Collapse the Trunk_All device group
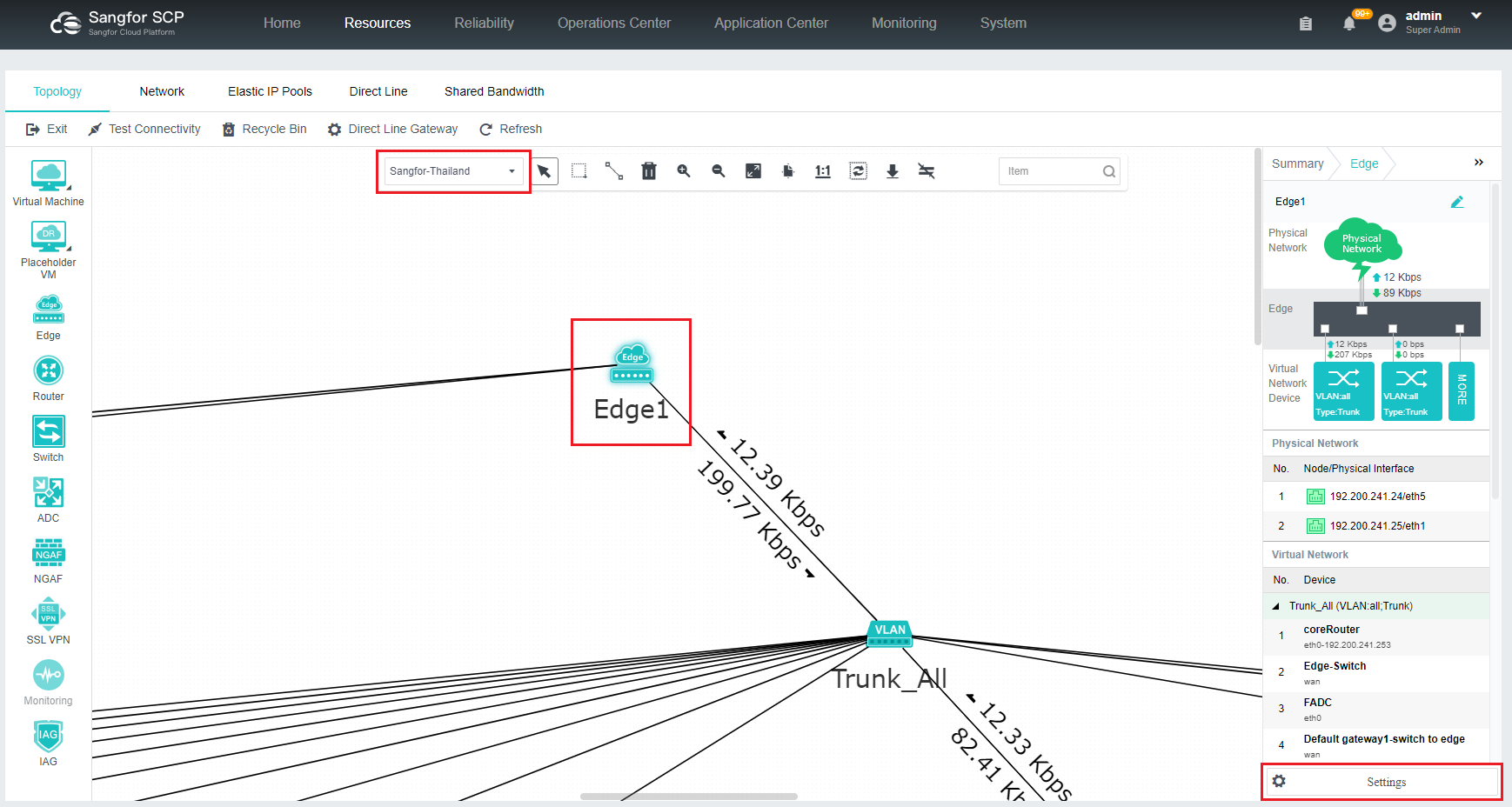This screenshot has width=1512, height=807. [1276, 606]
